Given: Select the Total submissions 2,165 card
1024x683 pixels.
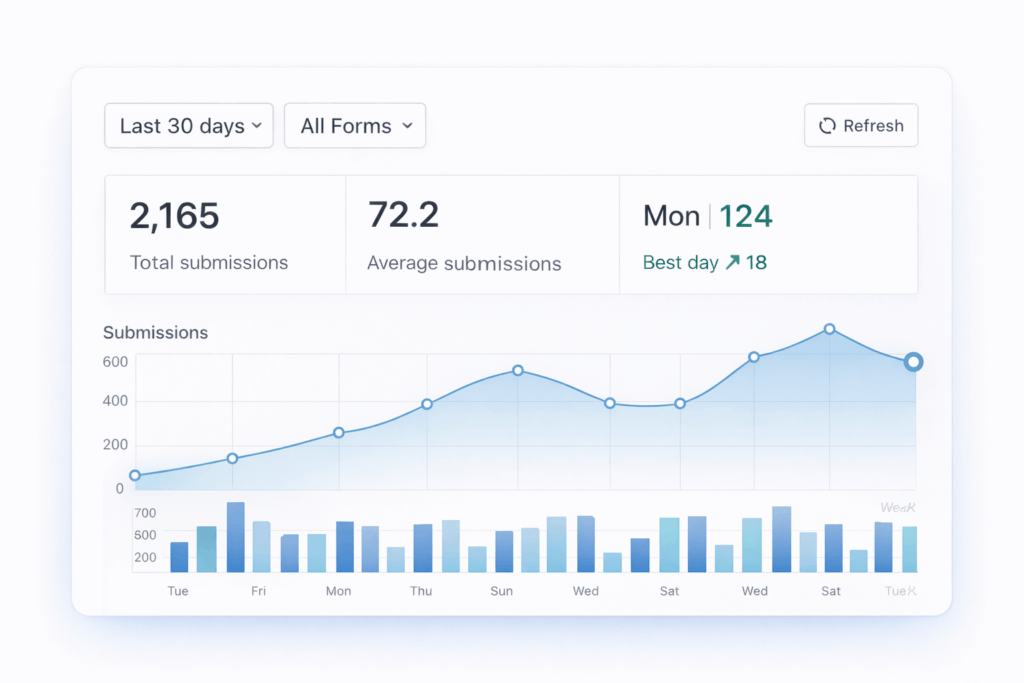Looking at the screenshot, I should click(225, 235).
